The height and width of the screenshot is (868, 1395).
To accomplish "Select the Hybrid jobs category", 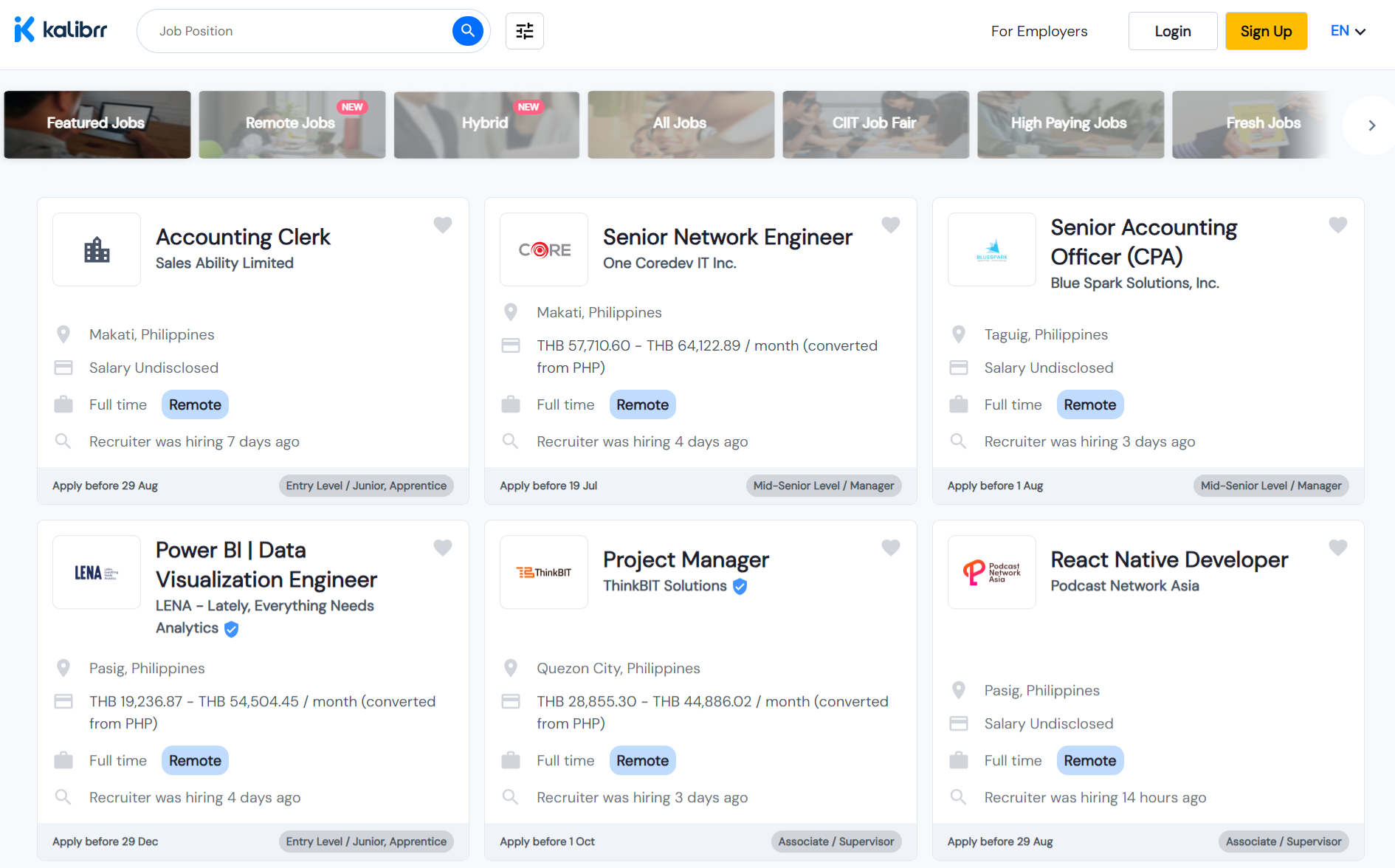I will [x=486, y=124].
